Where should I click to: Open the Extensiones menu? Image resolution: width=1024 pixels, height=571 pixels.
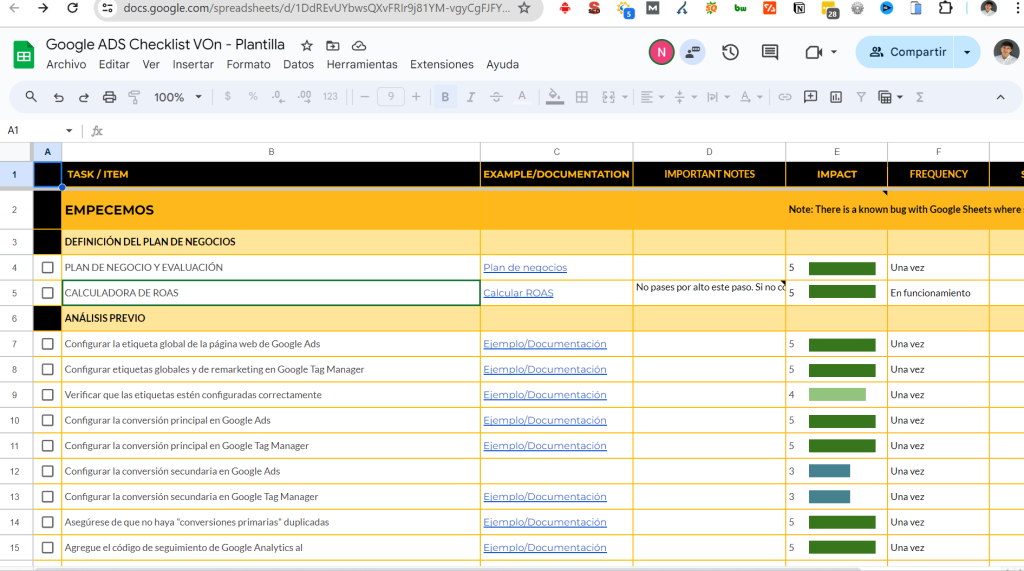[x=441, y=64]
